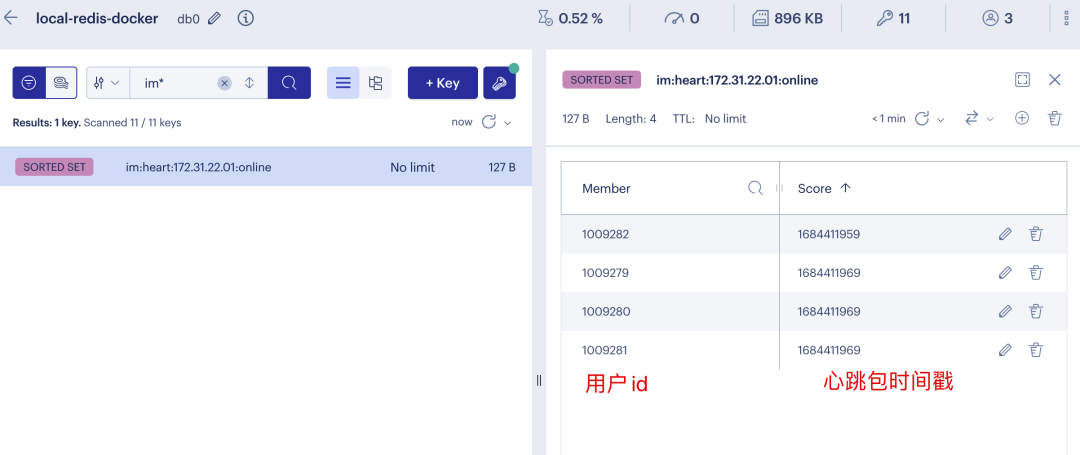Open database info icon next to db0
This screenshot has width=1080, height=455.
245,18
